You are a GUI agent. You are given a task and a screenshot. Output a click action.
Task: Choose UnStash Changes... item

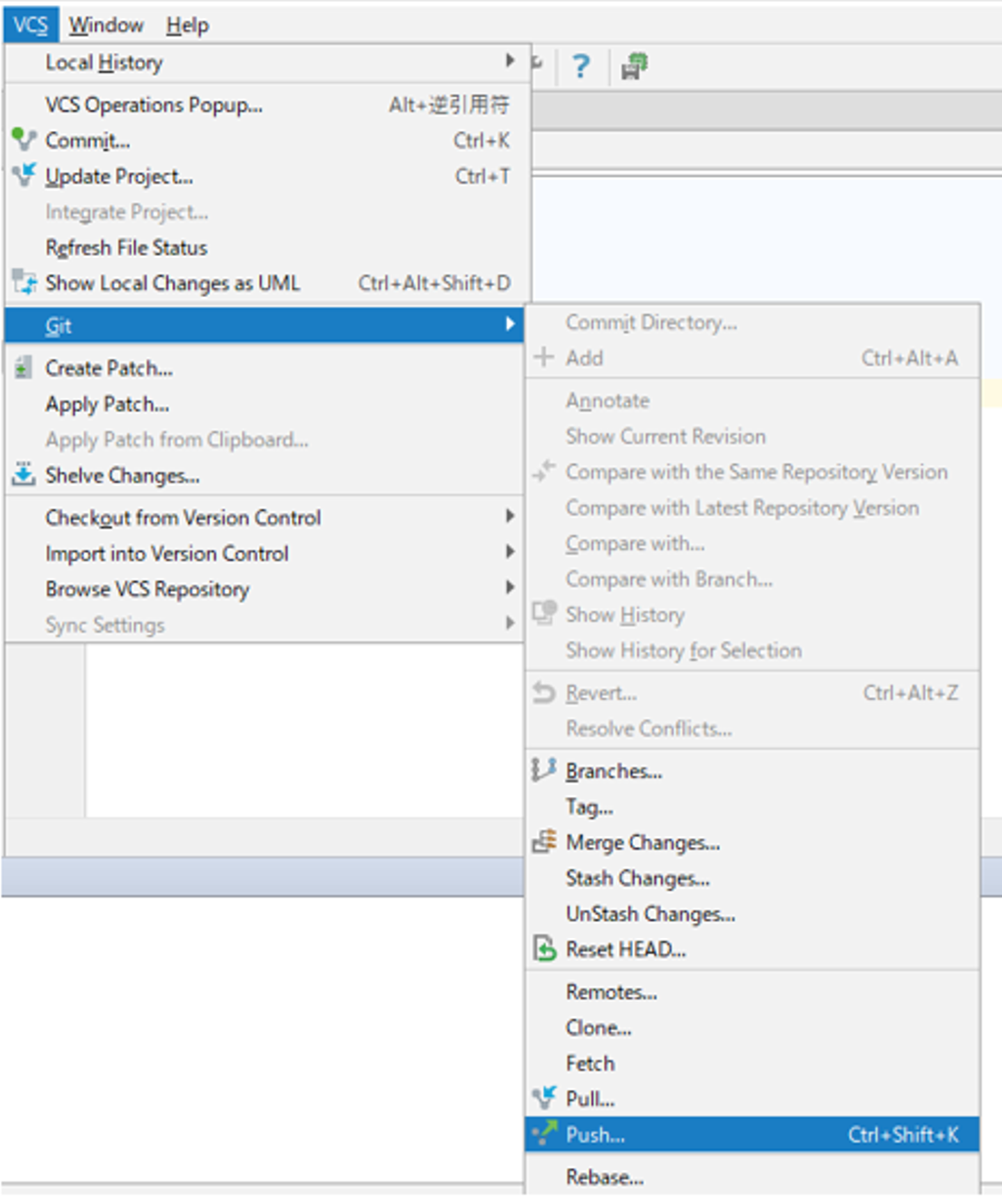753,914
